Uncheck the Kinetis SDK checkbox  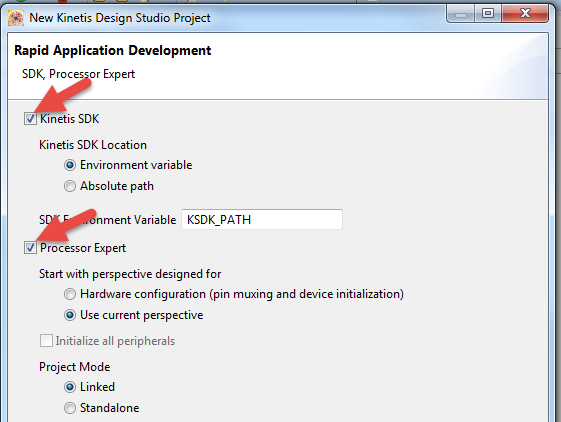30,118
